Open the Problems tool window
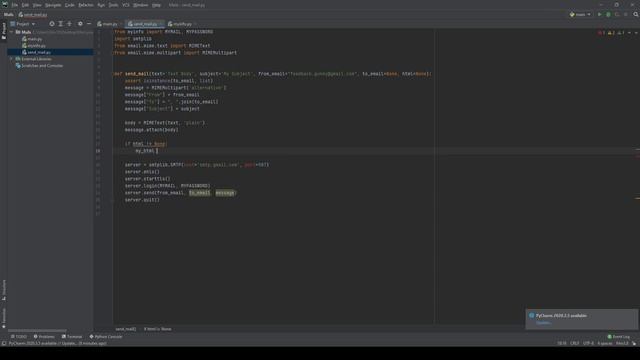The image size is (640, 360). coord(44,337)
